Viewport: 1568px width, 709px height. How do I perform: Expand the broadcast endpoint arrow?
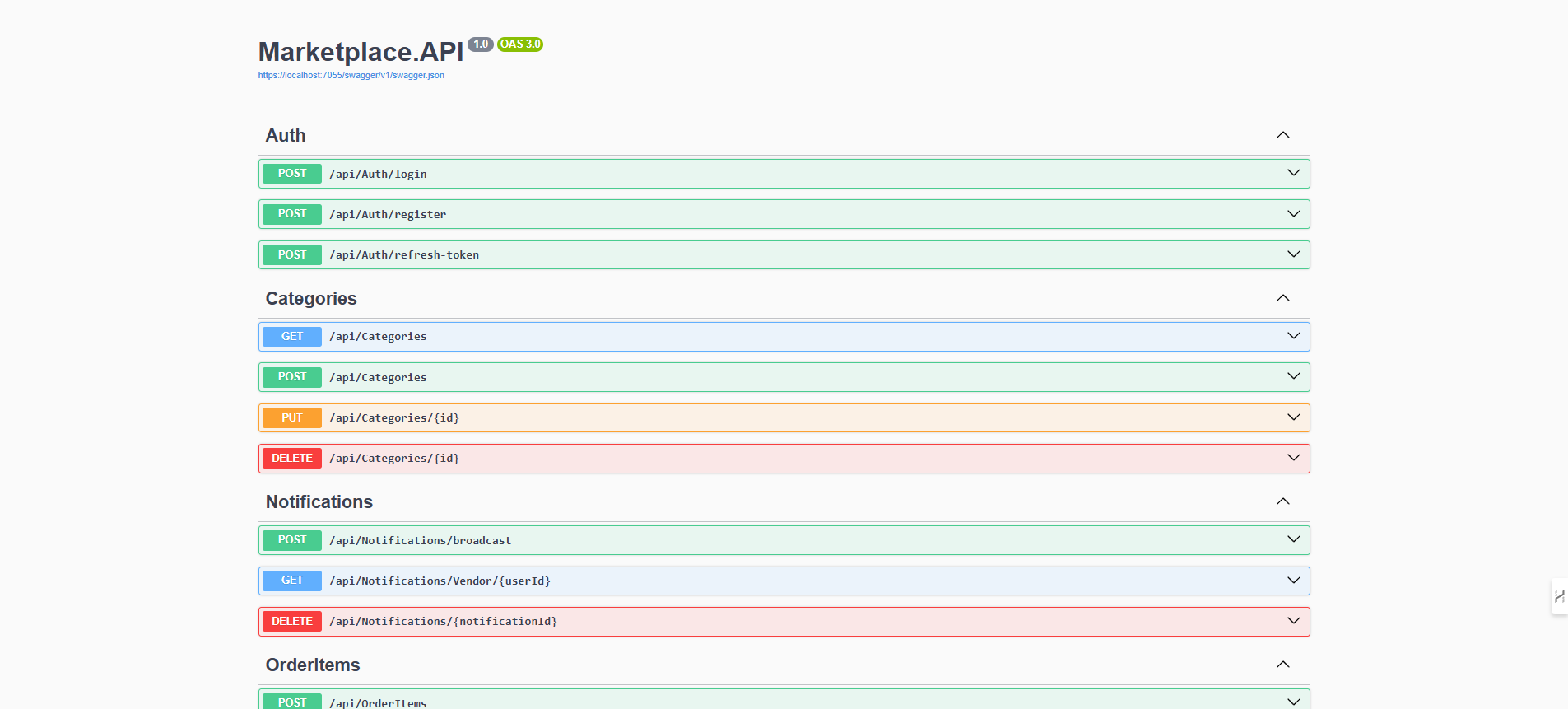(1293, 539)
